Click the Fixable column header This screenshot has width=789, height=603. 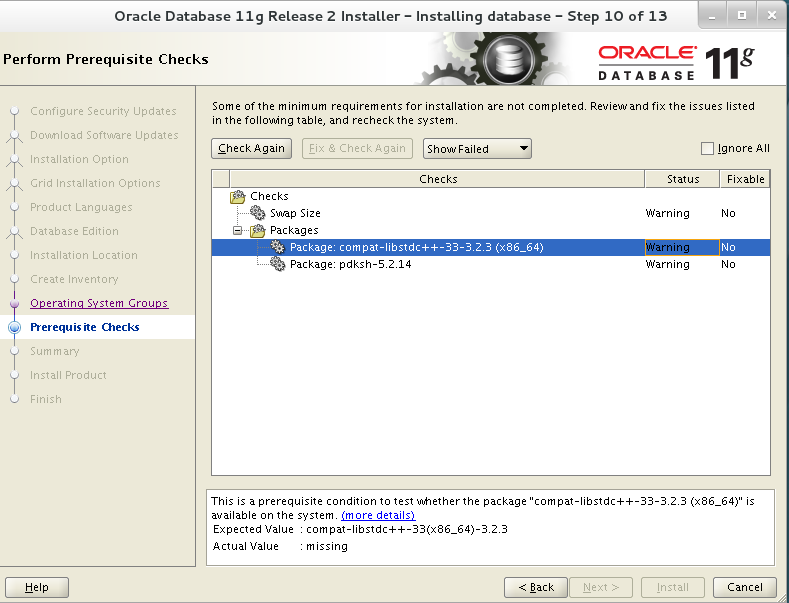pyautogui.click(x=745, y=179)
